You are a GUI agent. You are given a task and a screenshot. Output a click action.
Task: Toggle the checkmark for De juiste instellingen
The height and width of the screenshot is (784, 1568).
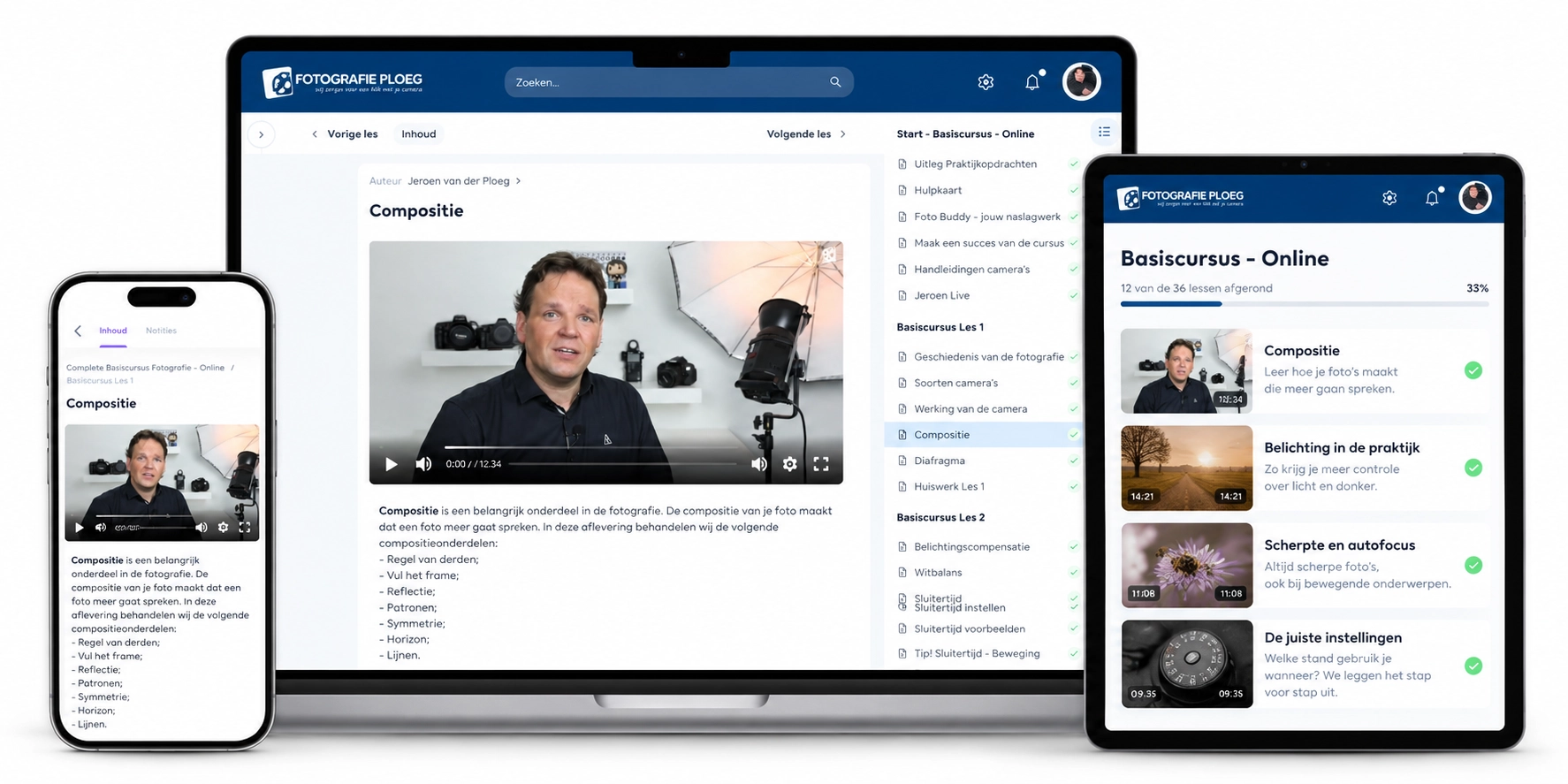(1473, 666)
